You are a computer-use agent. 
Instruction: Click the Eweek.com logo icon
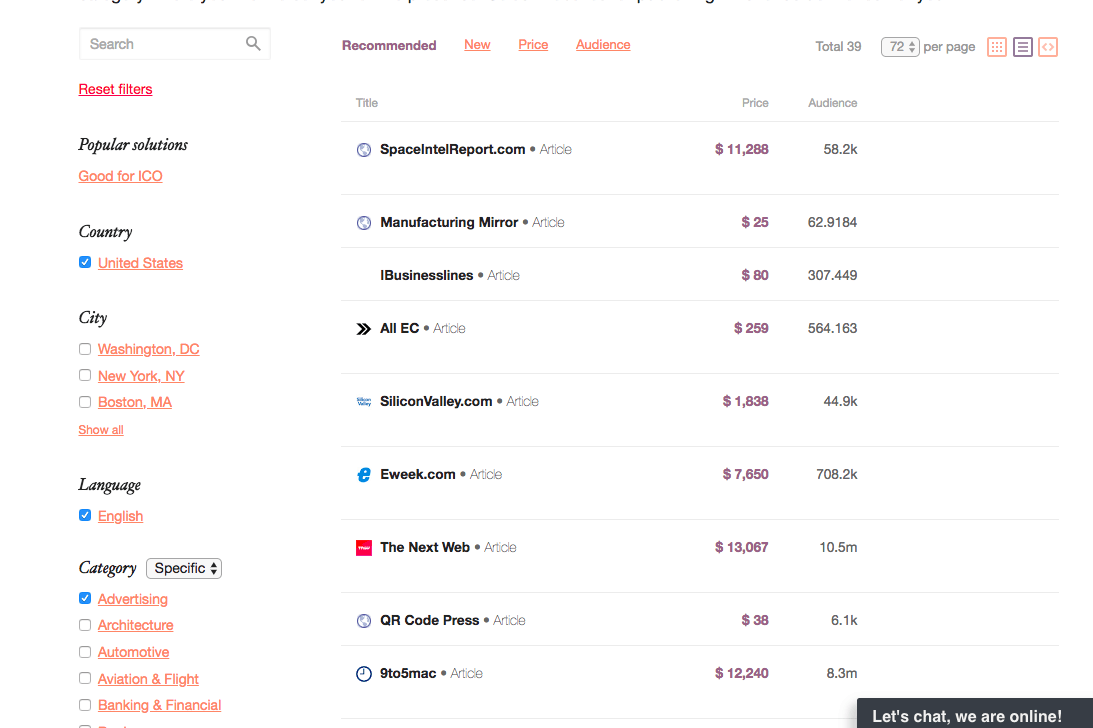pos(364,475)
